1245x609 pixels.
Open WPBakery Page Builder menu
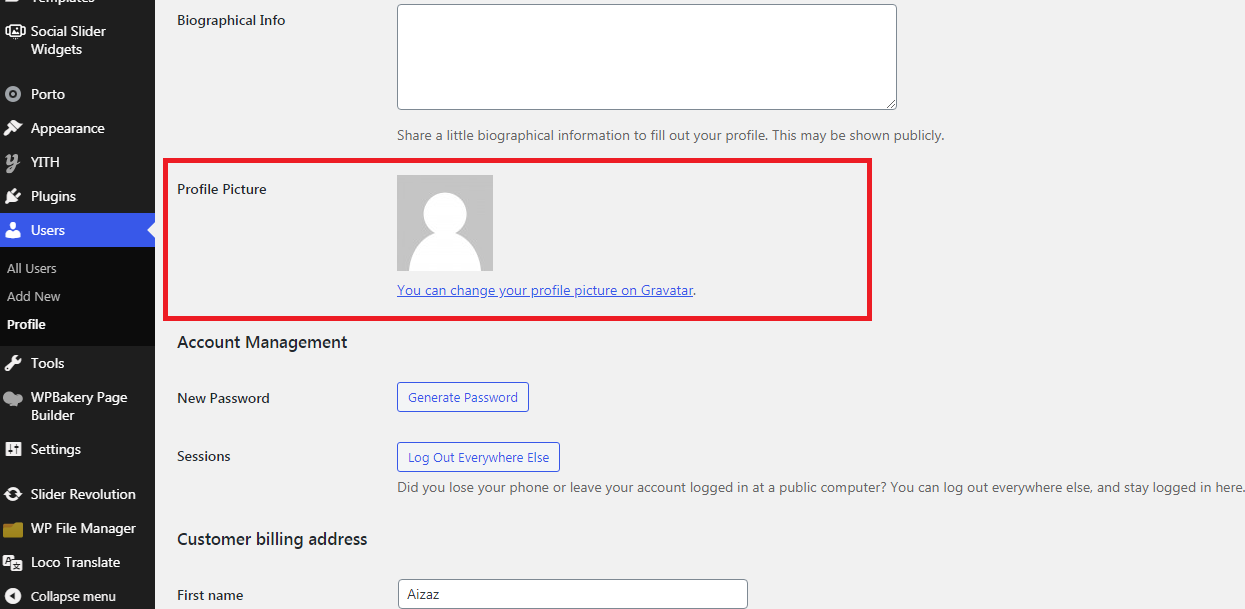[x=77, y=406]
